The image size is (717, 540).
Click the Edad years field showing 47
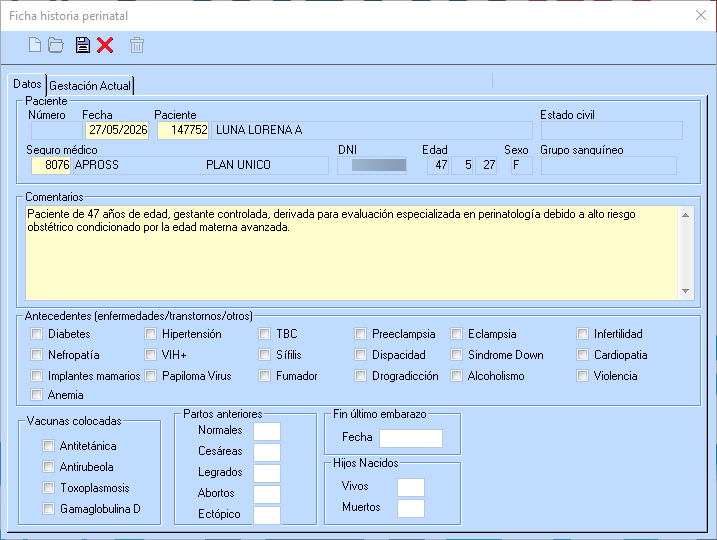click(x=438, y=165)
